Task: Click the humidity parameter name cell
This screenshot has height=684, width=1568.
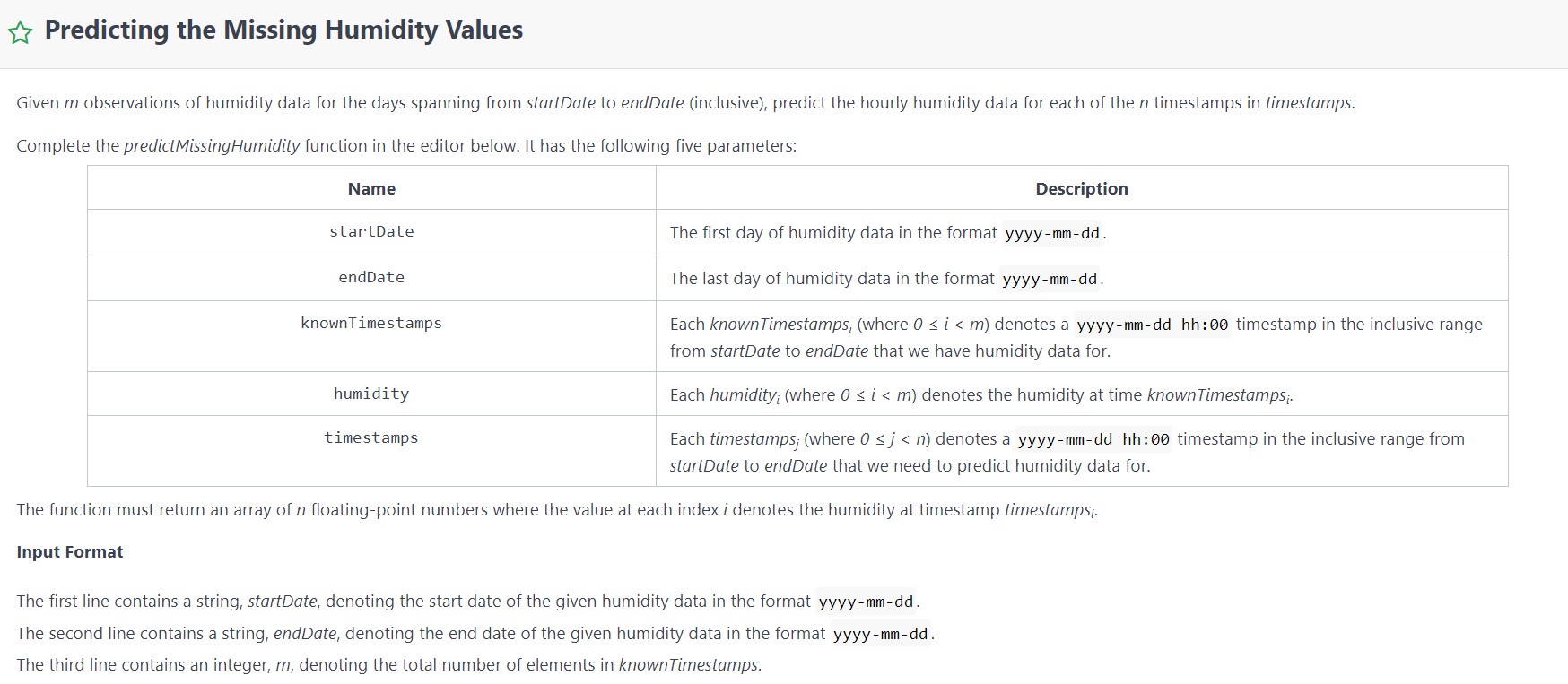Action: pyautogui.click(x=371, y=394)
